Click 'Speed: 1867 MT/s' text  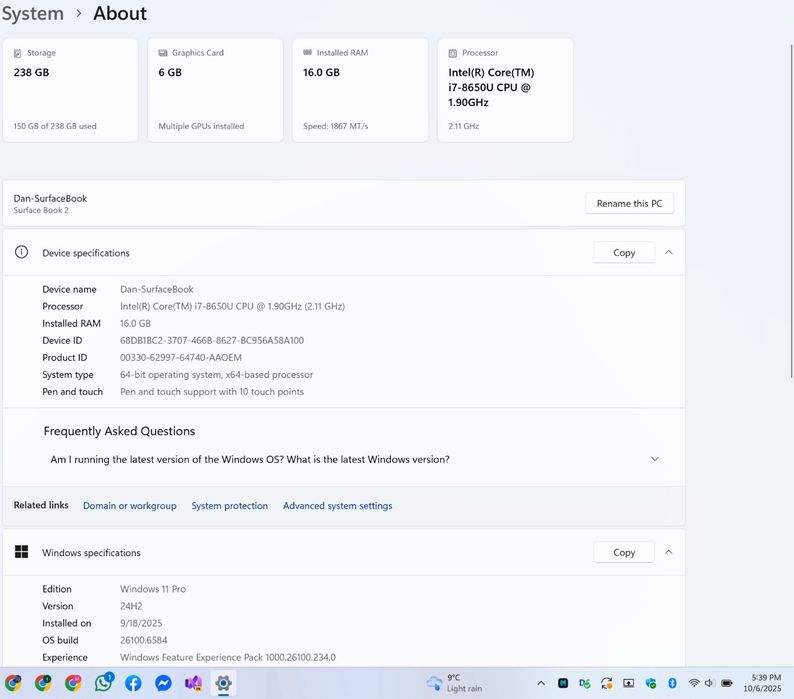[x=336, y=126]
